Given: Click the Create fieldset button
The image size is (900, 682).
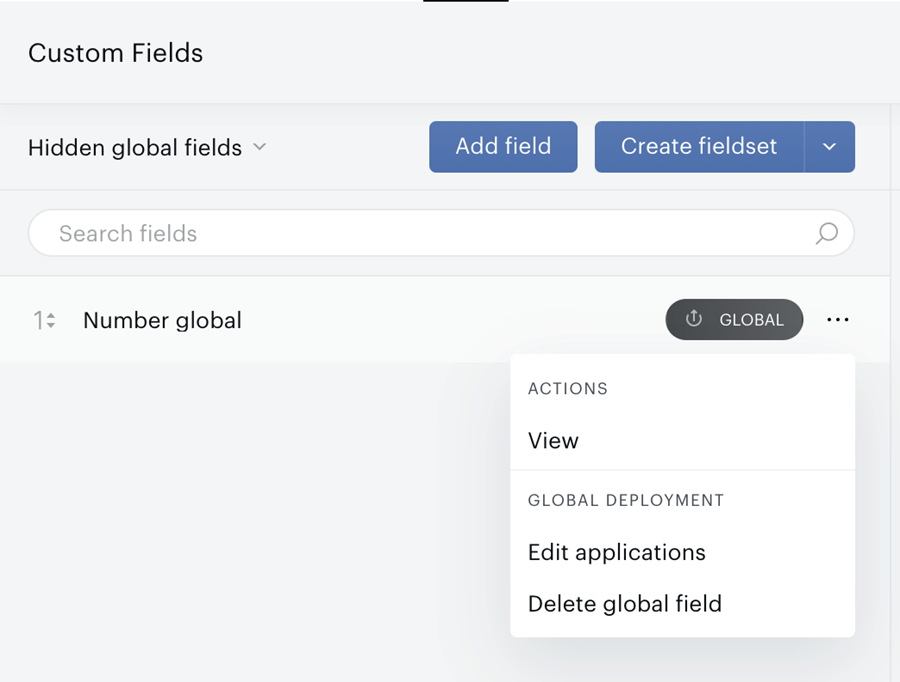Looking at the screenshot, I should [x=699, y=146].
